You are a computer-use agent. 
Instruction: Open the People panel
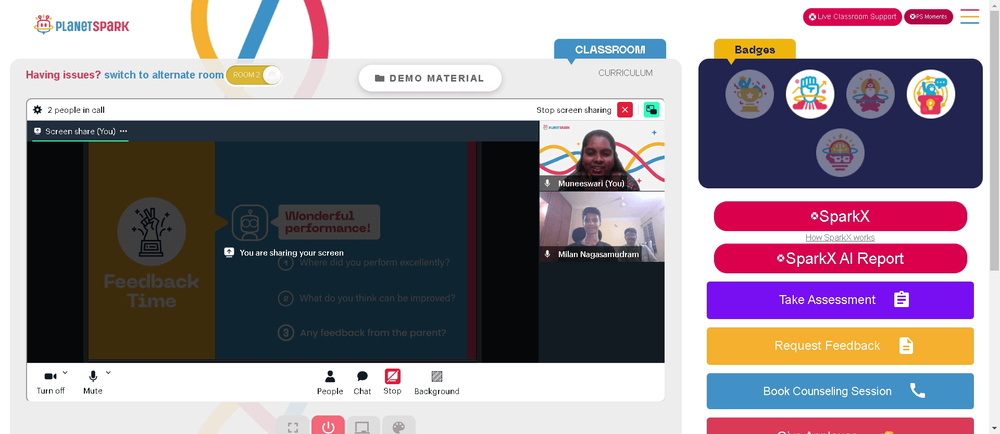[330, 382]
